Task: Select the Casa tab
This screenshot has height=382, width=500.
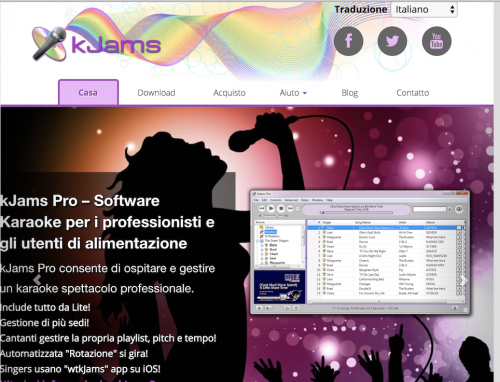Action: coord(88,92)
